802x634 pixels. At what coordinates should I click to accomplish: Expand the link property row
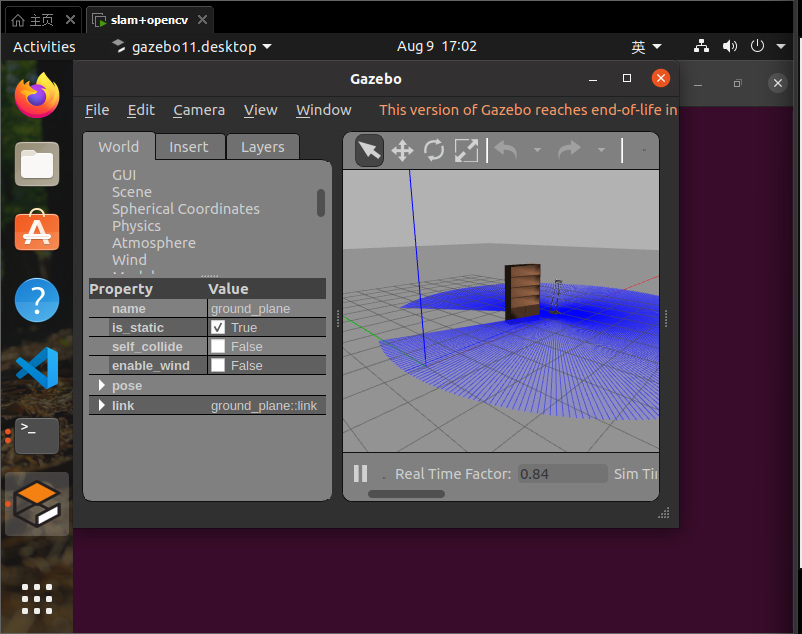coord(102,405)
